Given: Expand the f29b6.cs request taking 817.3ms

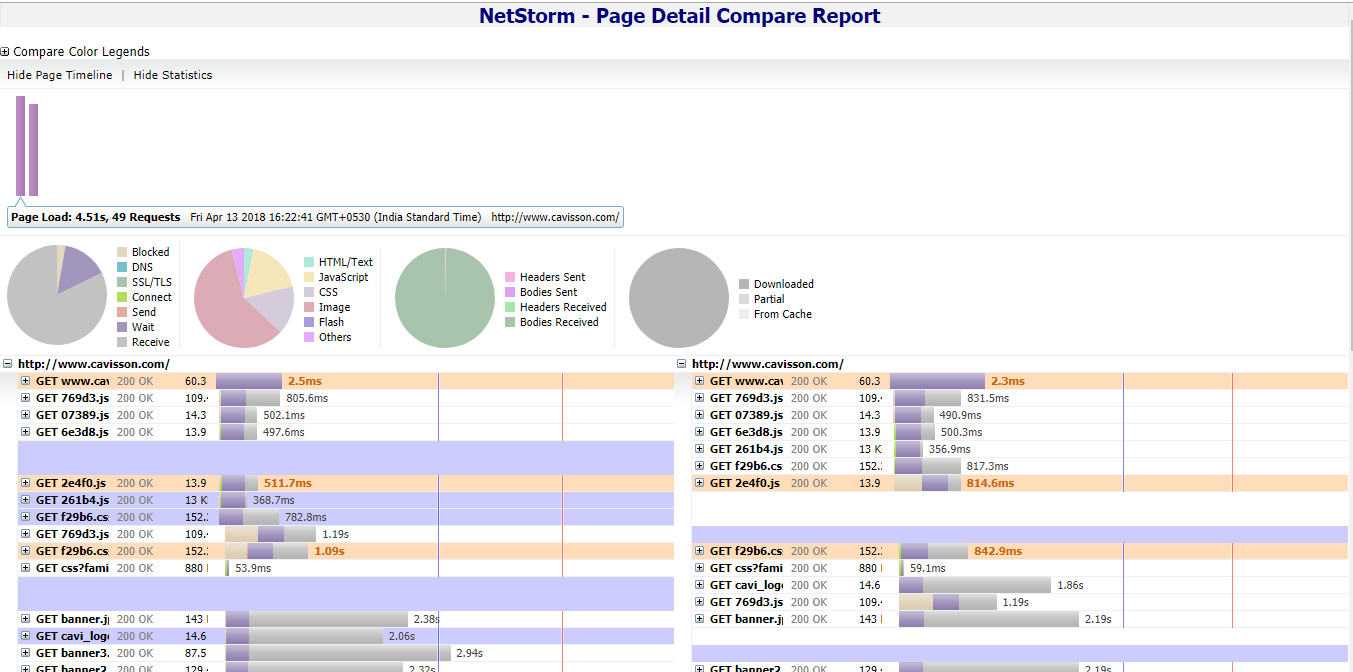Looking at the screenshot, I should (x=700, y=466).
